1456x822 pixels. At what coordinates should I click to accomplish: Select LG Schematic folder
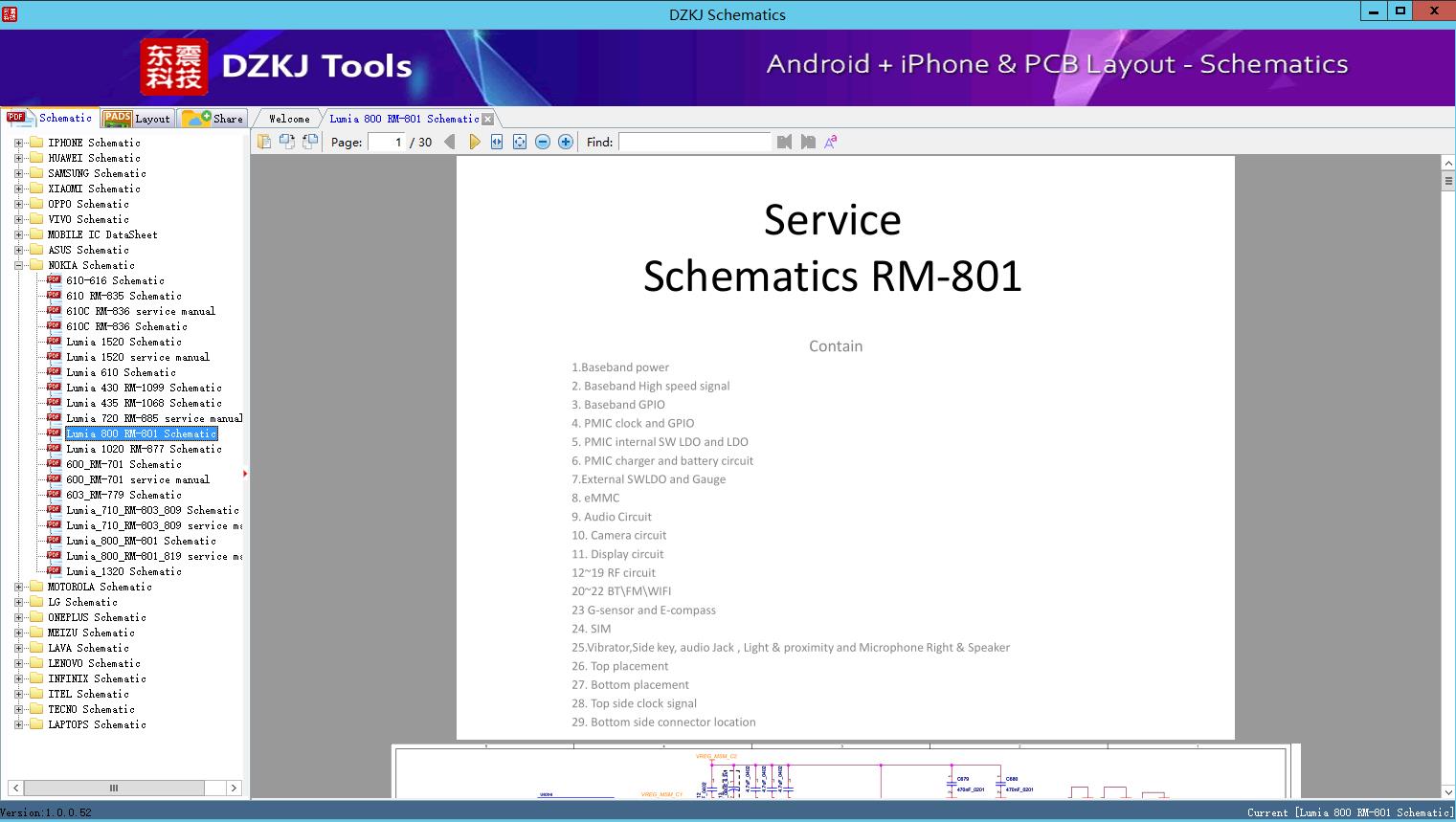[x=82, y=602]
